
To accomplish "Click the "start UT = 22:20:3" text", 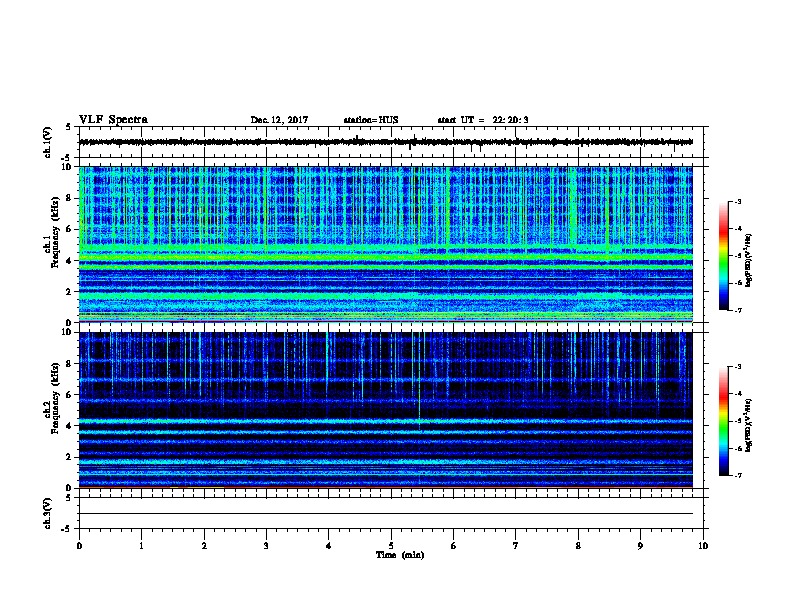I will click(x=483, y=120).
